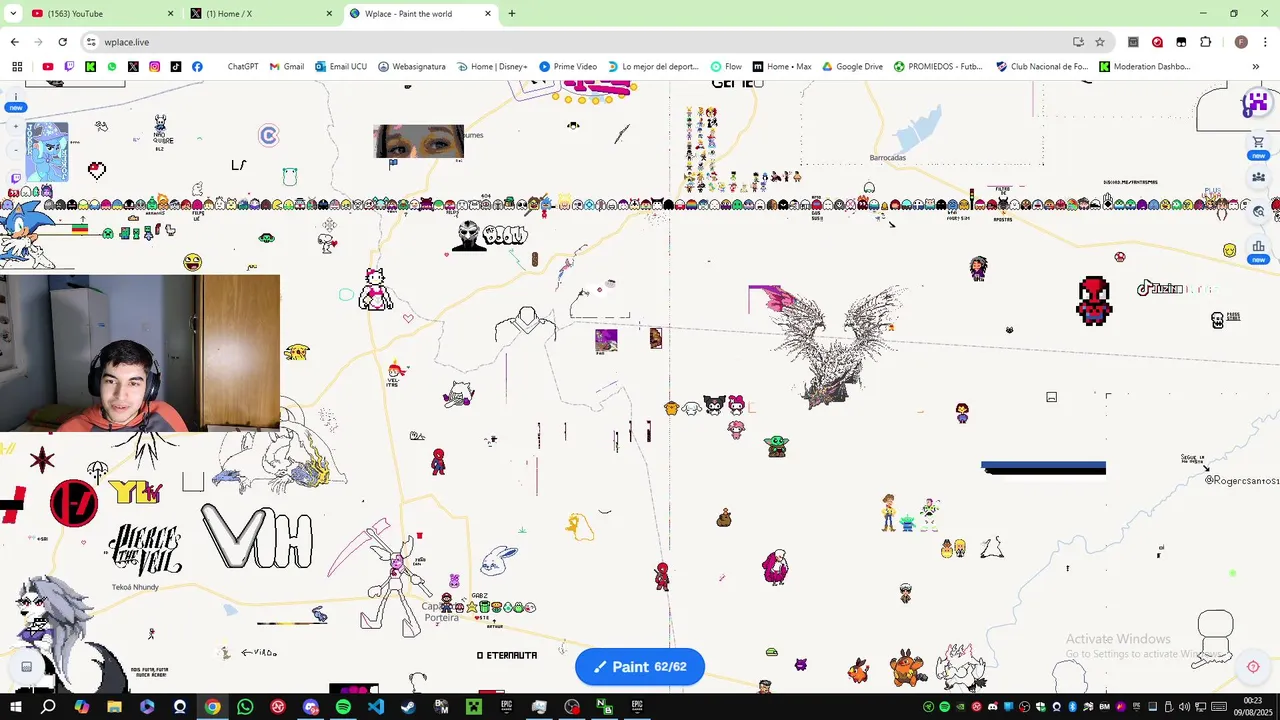Switch to the (1) Home / X tab
Viewport: 1280px width, 720px height.
click(262, 14)
